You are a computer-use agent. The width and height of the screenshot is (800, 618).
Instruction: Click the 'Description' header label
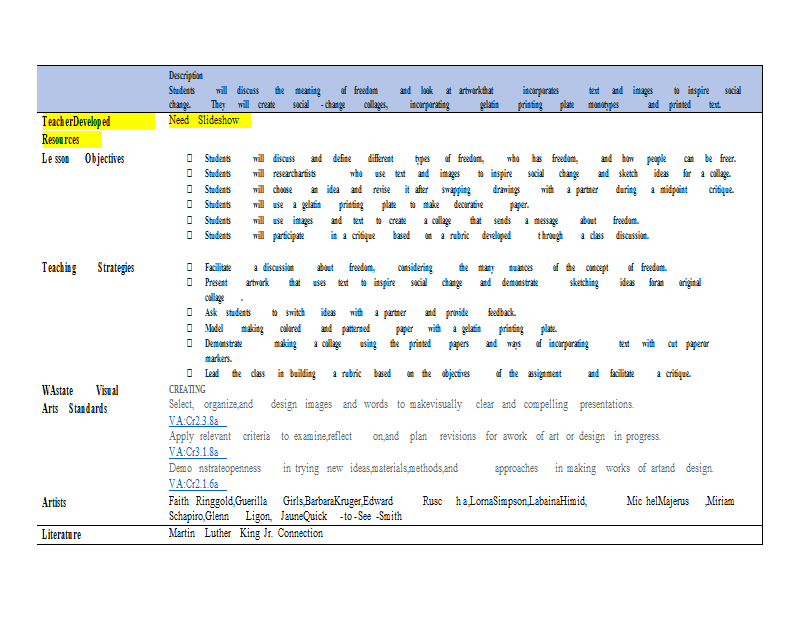186,76
